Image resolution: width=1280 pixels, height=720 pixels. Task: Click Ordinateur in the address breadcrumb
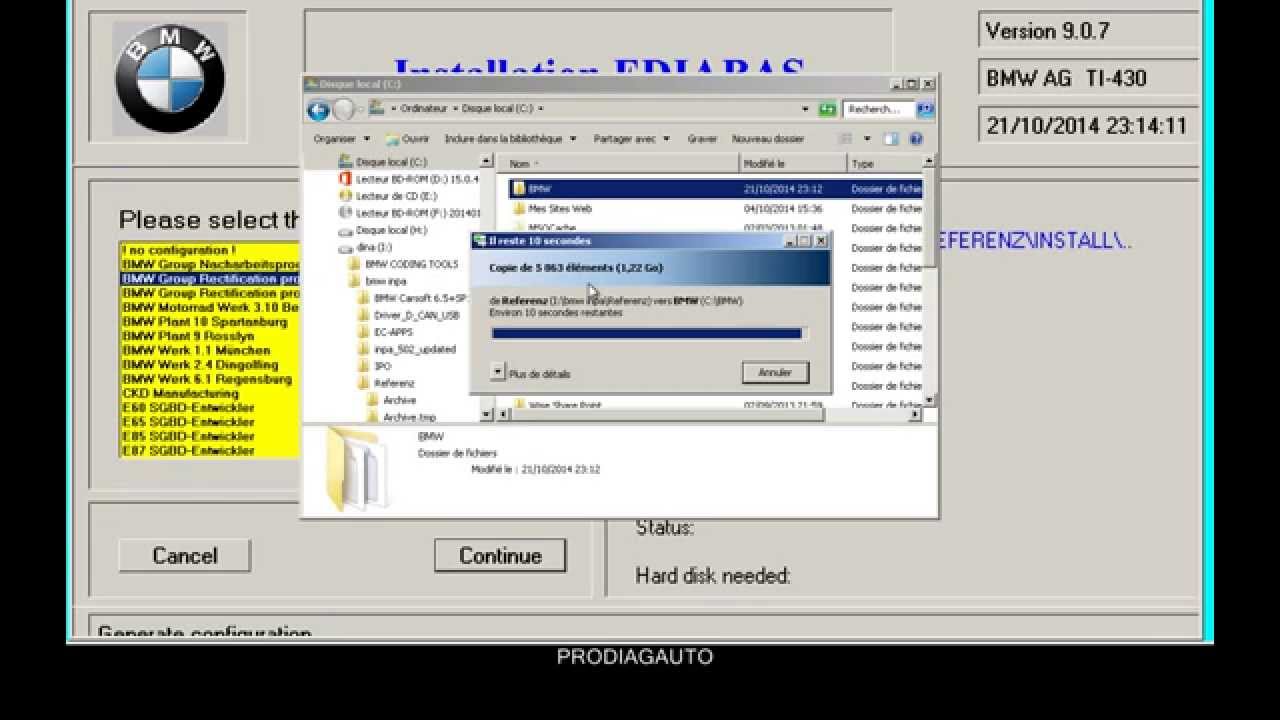tap(424, 109)
